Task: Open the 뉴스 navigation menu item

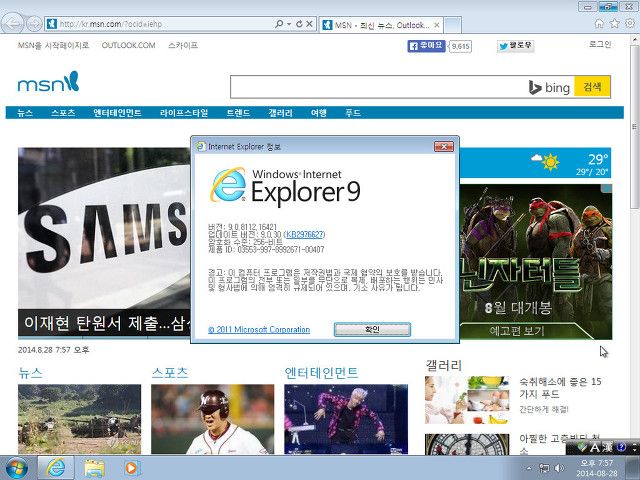Action: [25, 113]
